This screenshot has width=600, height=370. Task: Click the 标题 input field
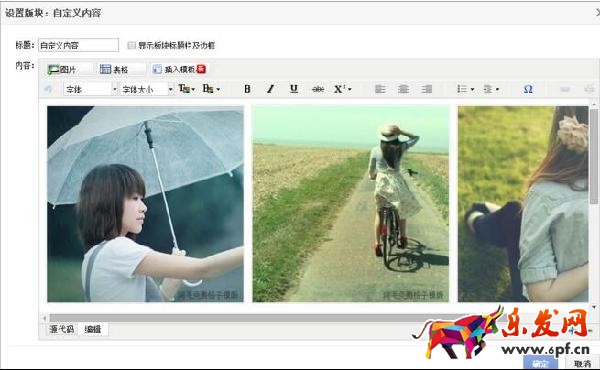tap(78, 45)
